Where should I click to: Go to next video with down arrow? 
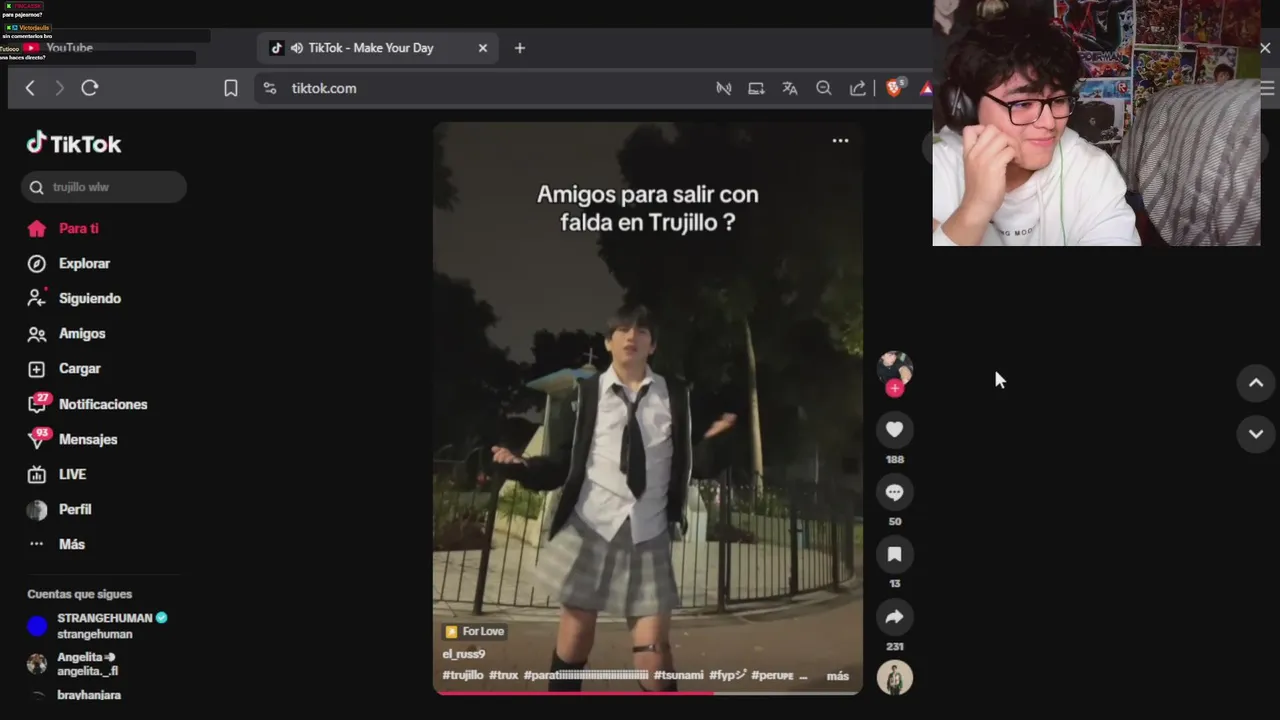pyautogui.click(x=1256, y=434)
